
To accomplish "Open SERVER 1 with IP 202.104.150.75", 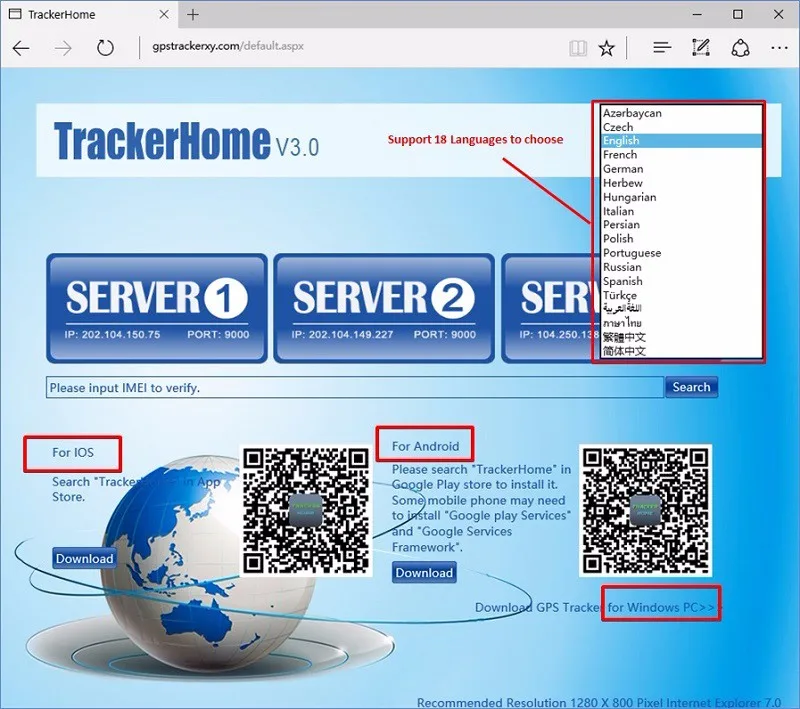I will pyautogui.click(x=157, y=308).
